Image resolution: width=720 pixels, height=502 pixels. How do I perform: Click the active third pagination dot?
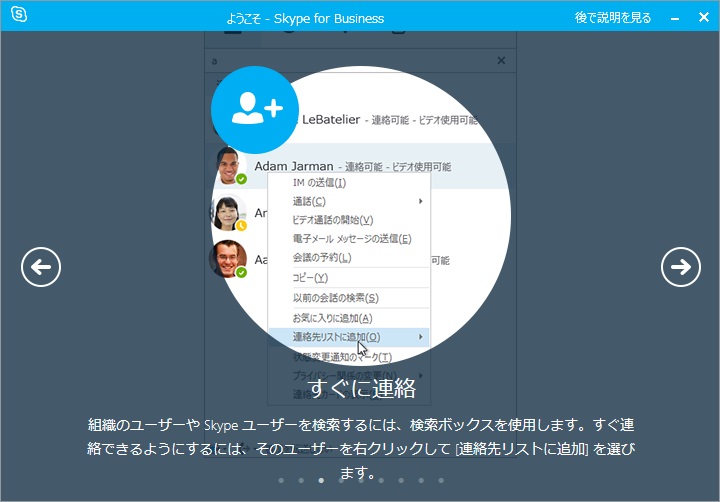click(321, 480)
